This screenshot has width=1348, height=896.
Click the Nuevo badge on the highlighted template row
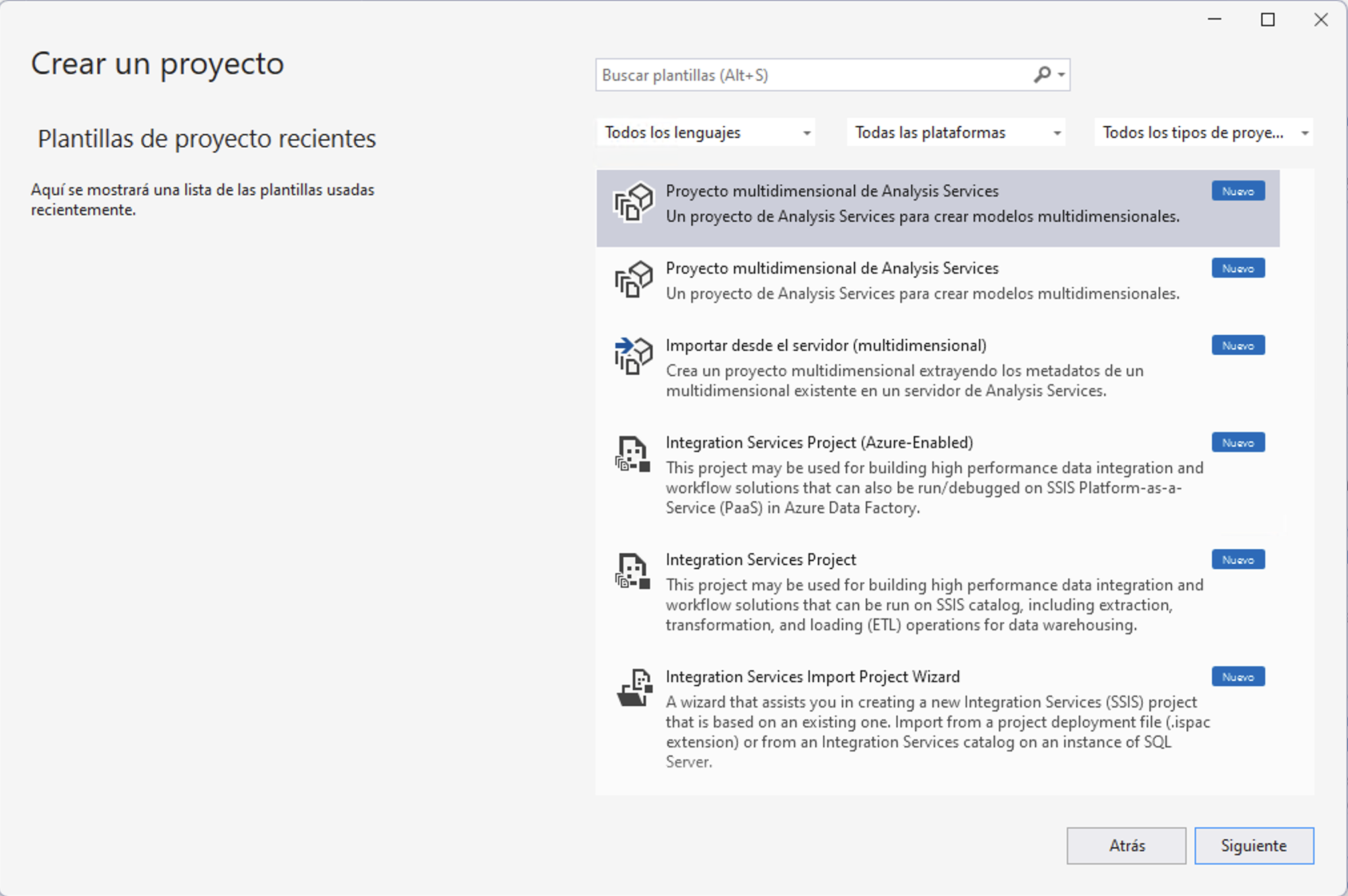[1238, 191]
